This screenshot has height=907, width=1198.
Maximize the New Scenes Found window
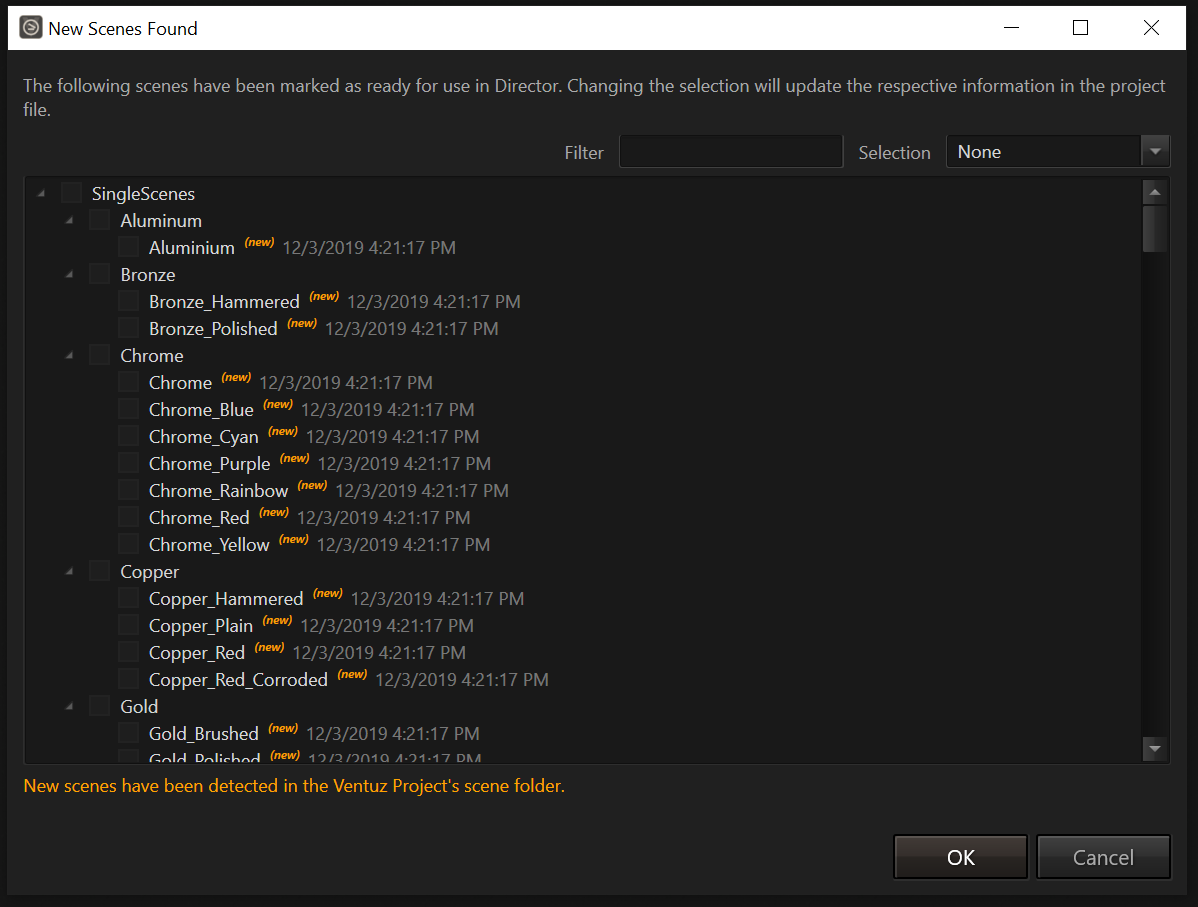pyautogui.click(x=1080, y=28)
